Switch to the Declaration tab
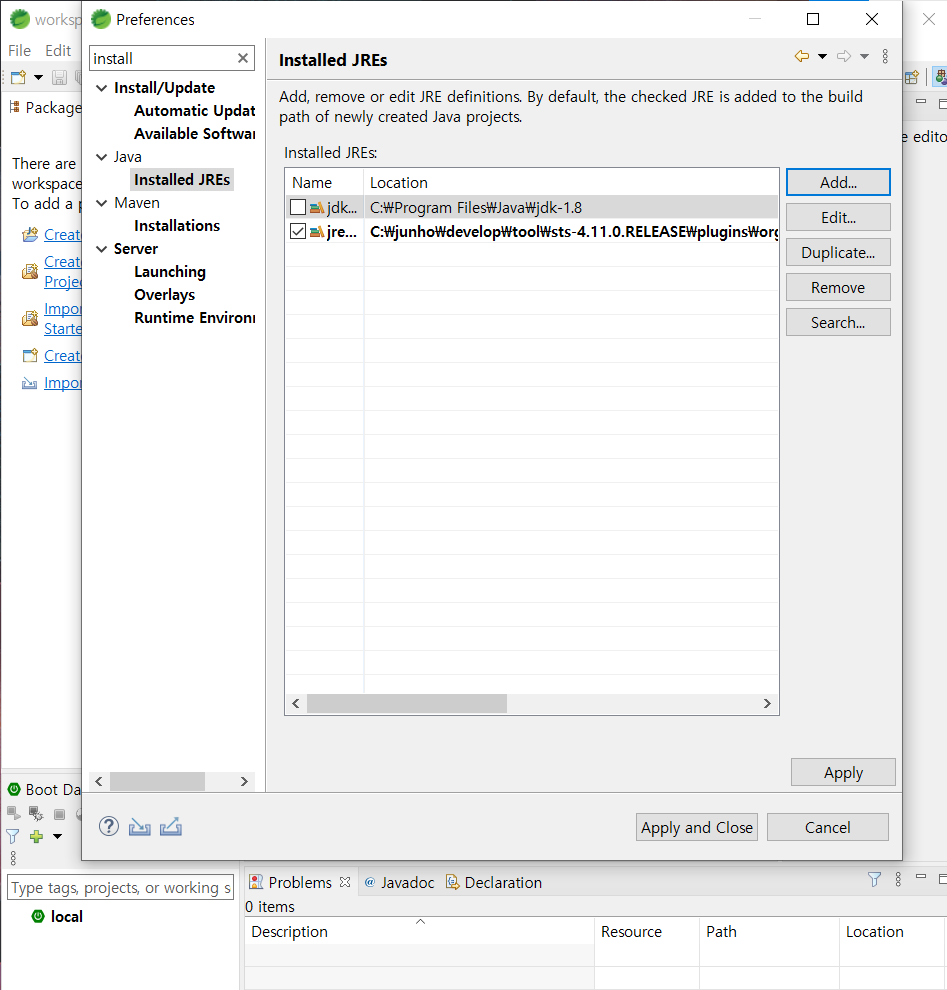The image size is (947, 990). coord(494,882)
